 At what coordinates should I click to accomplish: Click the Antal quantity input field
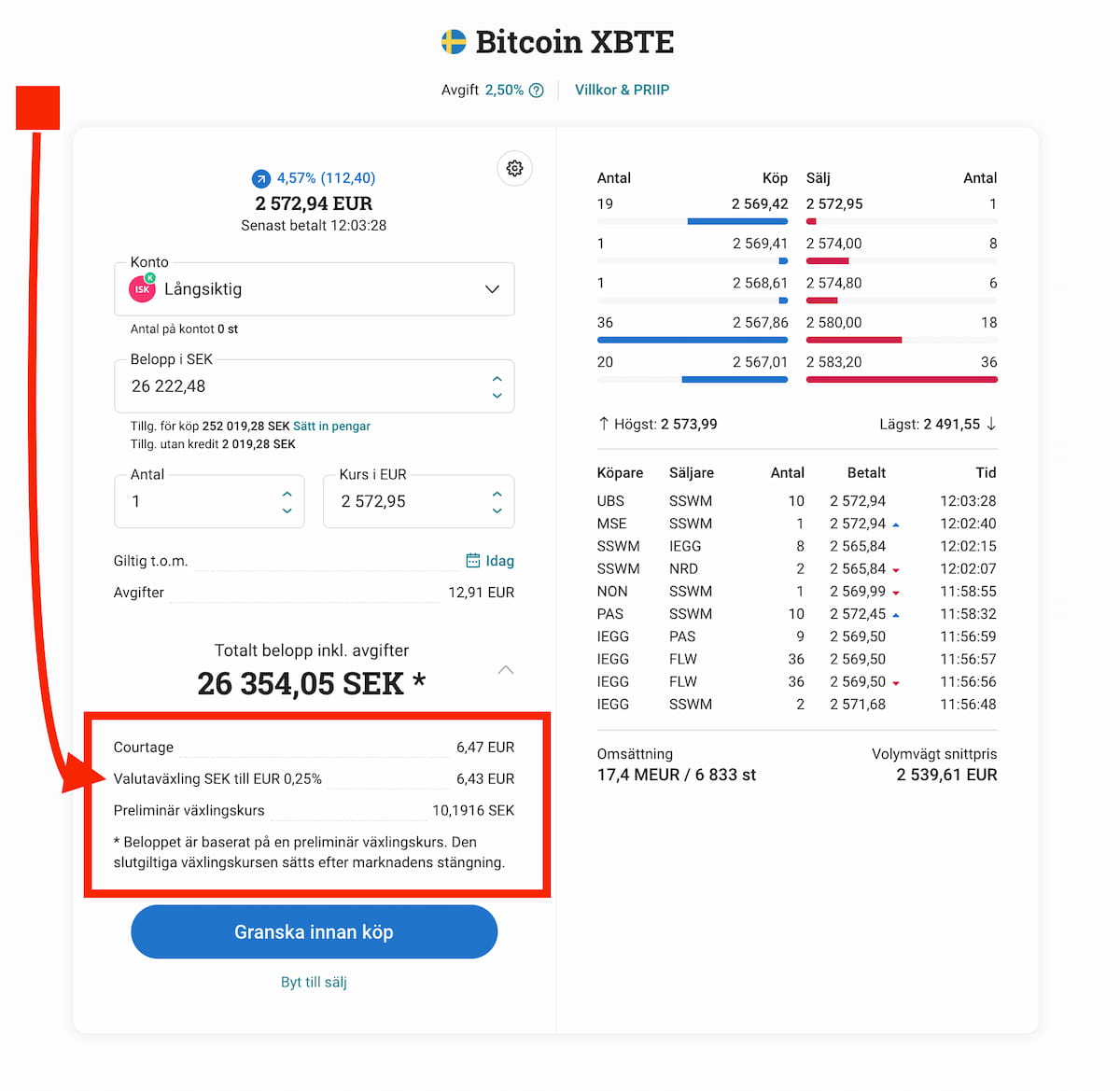pos(209,502)
